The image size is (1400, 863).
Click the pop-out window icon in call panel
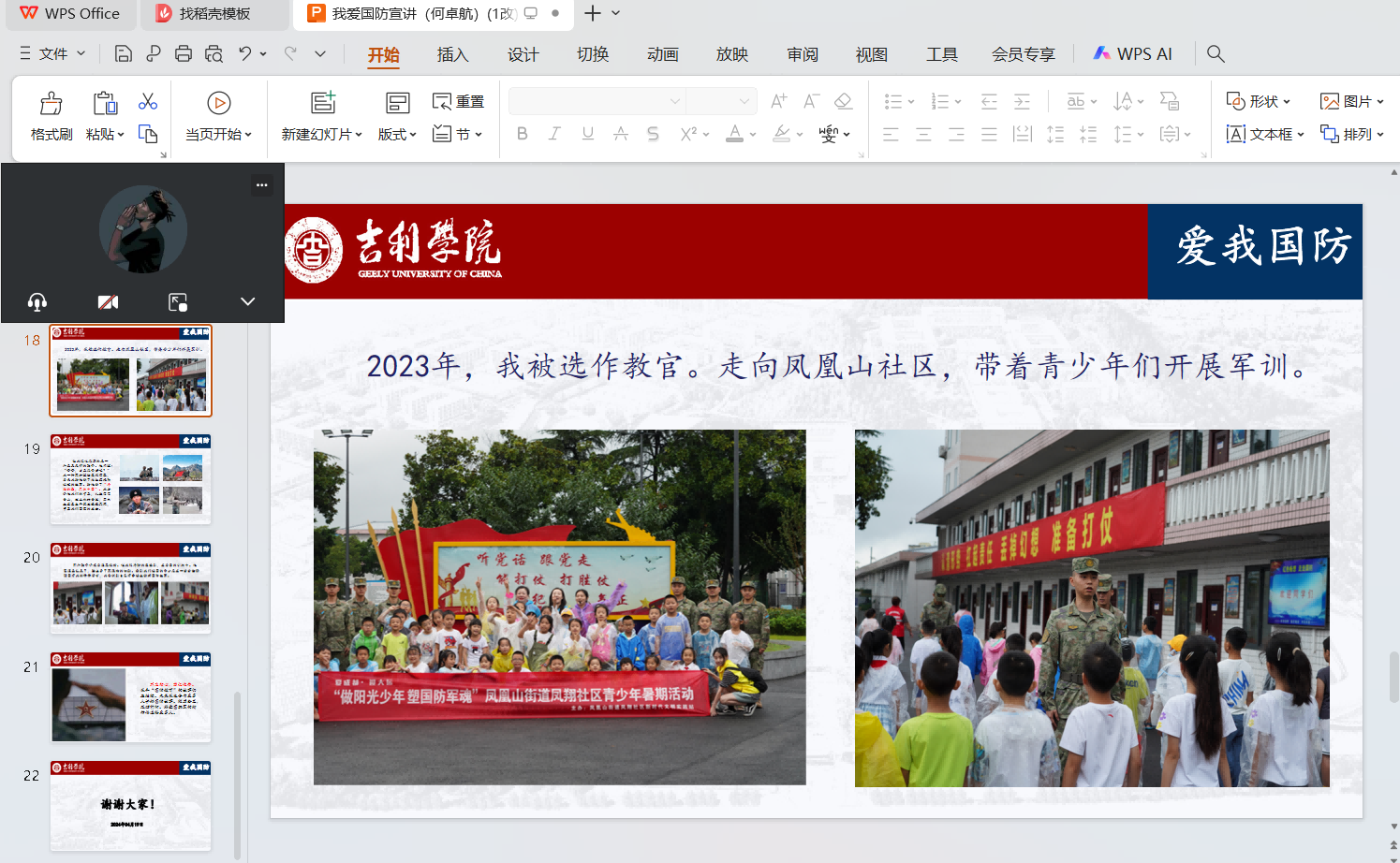click(178, 301)
